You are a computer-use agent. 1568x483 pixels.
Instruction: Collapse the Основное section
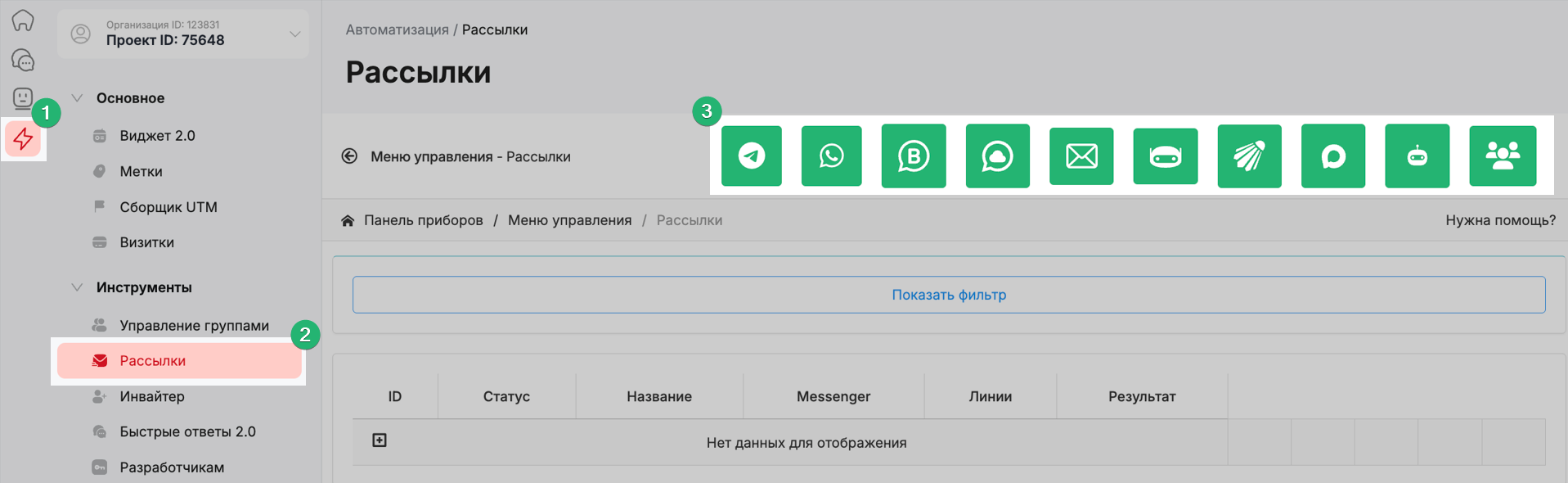[78, 98]
